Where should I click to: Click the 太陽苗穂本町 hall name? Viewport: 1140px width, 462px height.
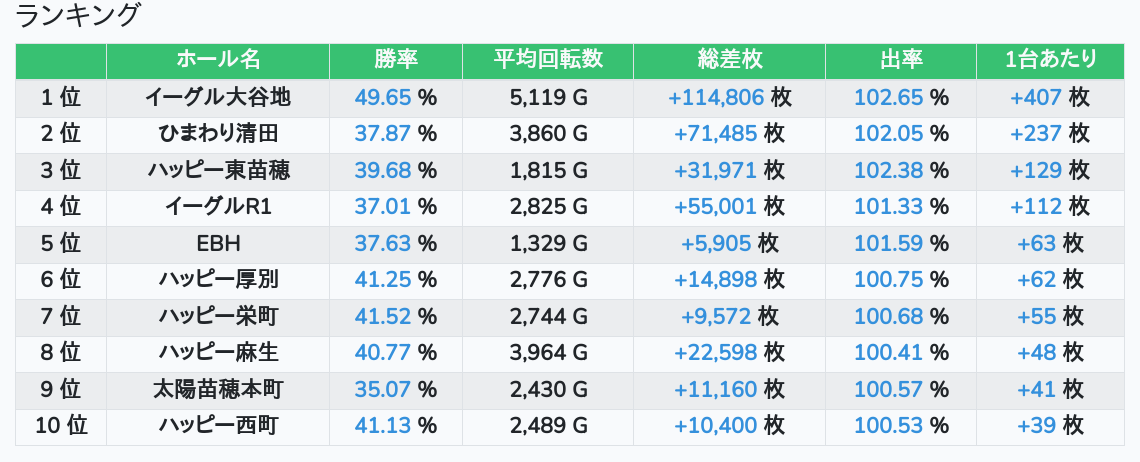(218, 389)
